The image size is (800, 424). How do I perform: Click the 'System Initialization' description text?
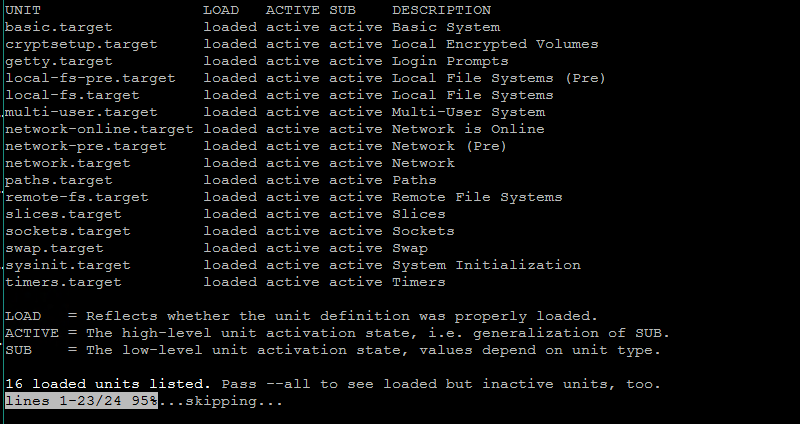pos(486,265)
